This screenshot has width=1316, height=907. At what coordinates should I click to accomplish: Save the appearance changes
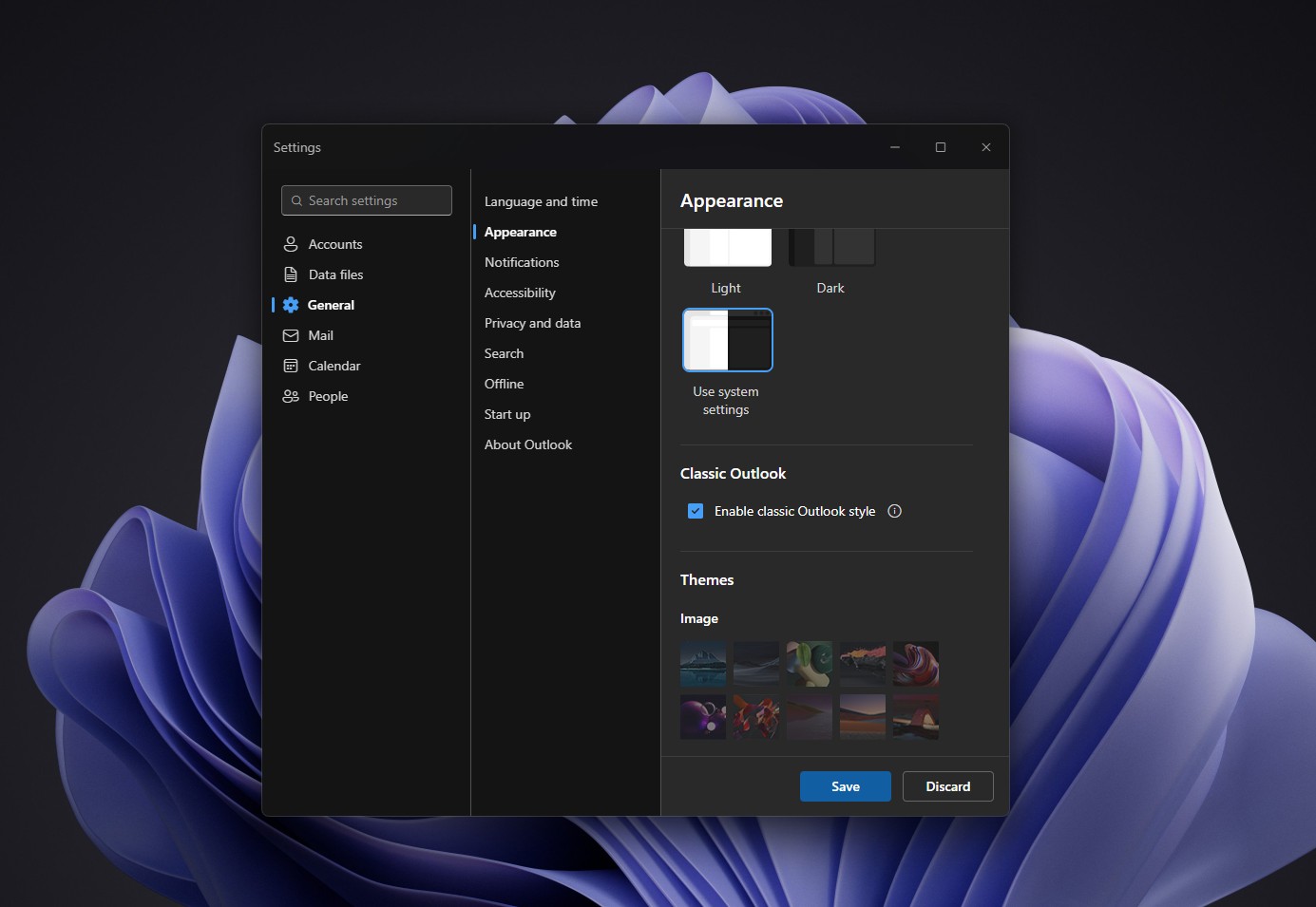click(846, 786)
